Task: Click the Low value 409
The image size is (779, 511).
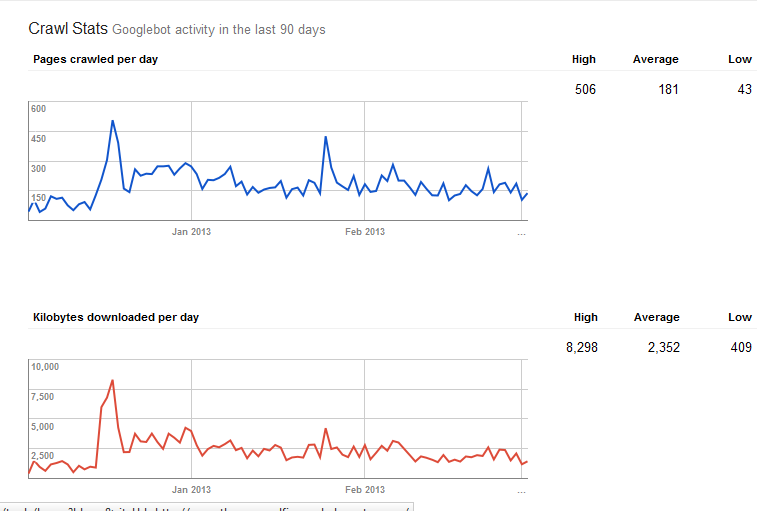Action: coord(740,347)
